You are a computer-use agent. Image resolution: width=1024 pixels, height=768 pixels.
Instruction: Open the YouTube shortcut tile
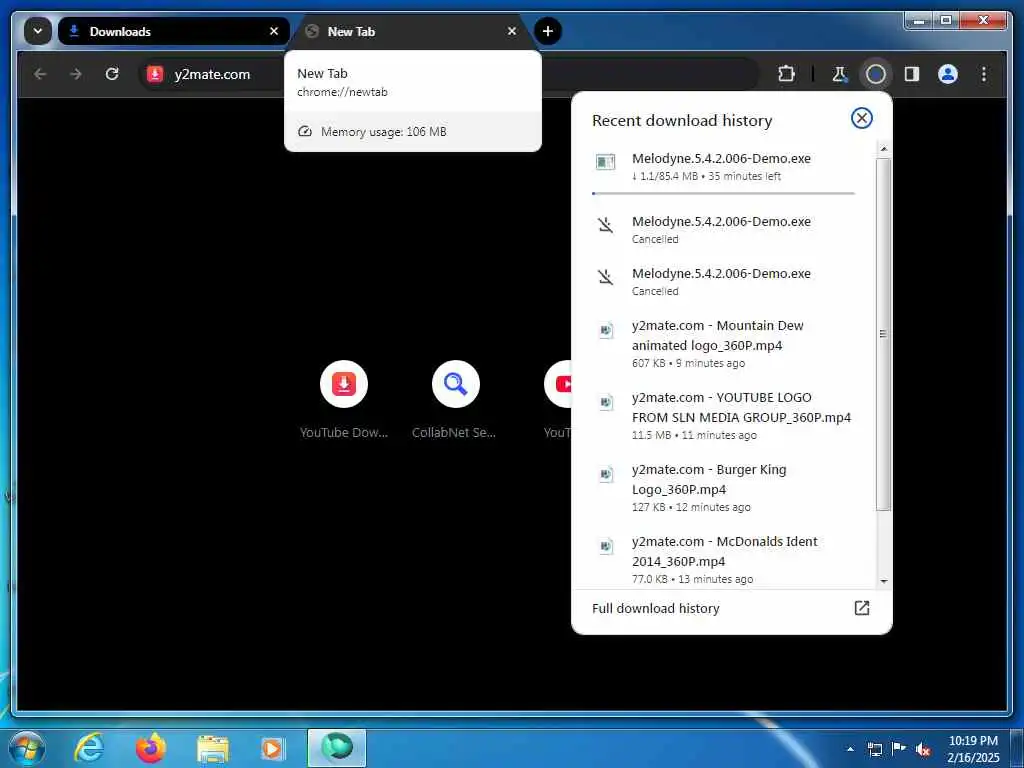pyautogui.click(x=559, y=401)
